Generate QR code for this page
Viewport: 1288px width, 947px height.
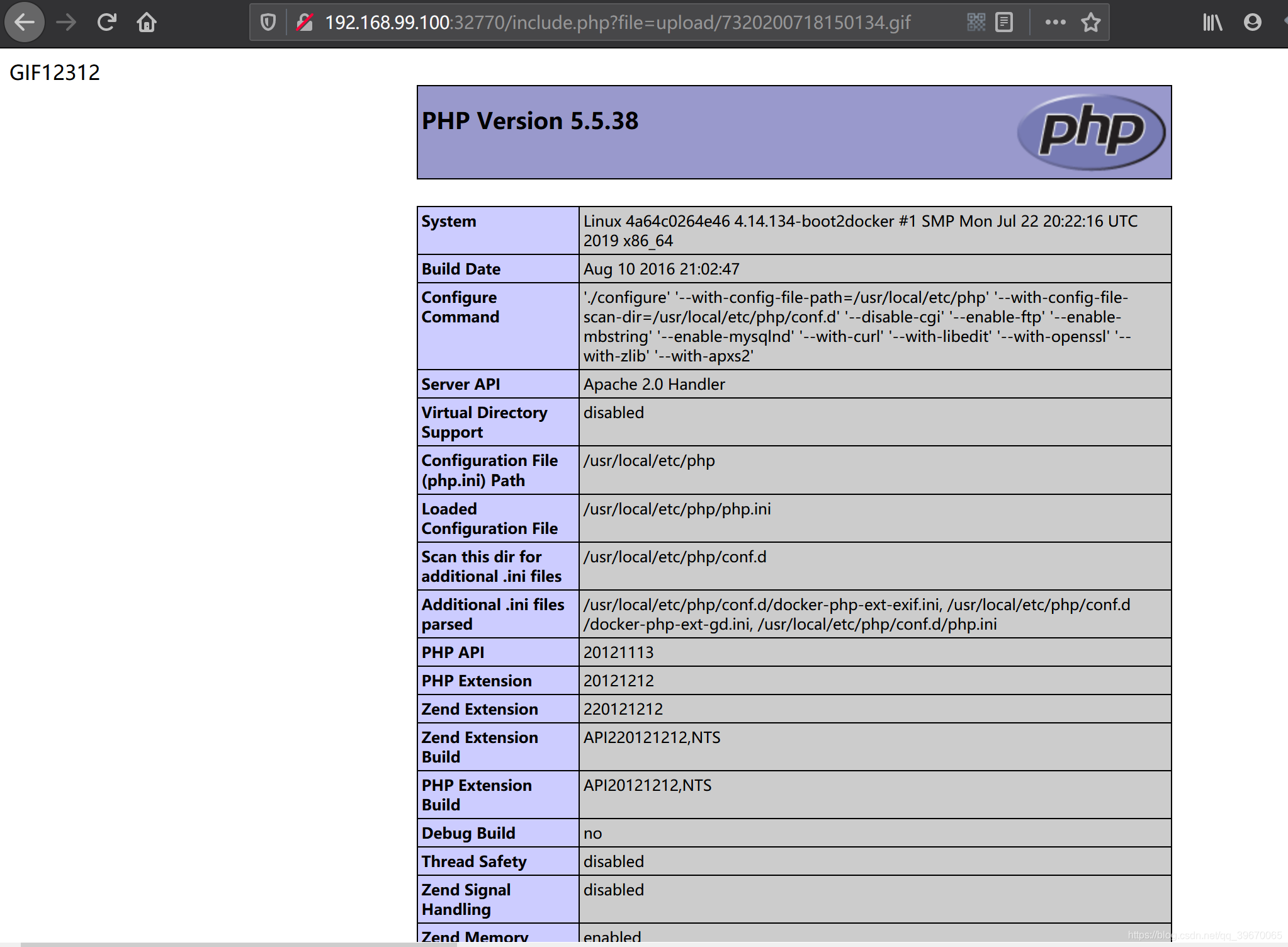coord(976,23)
